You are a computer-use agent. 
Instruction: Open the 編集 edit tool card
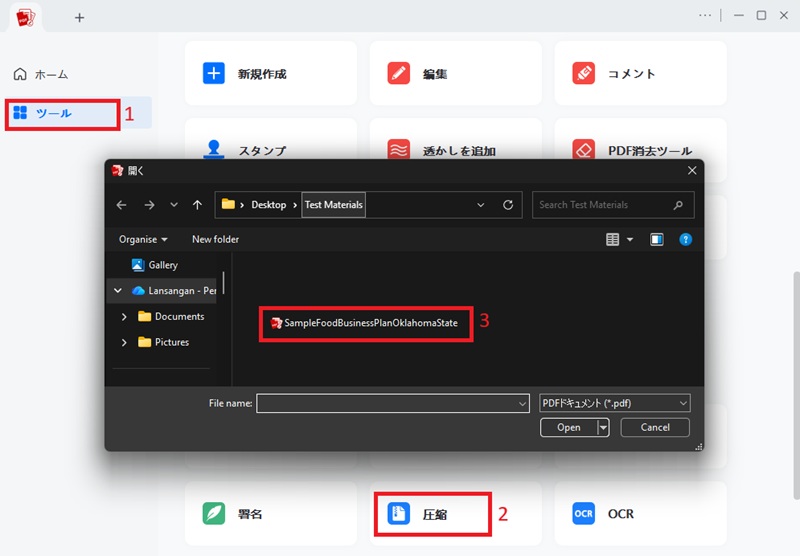pos(455,73)
